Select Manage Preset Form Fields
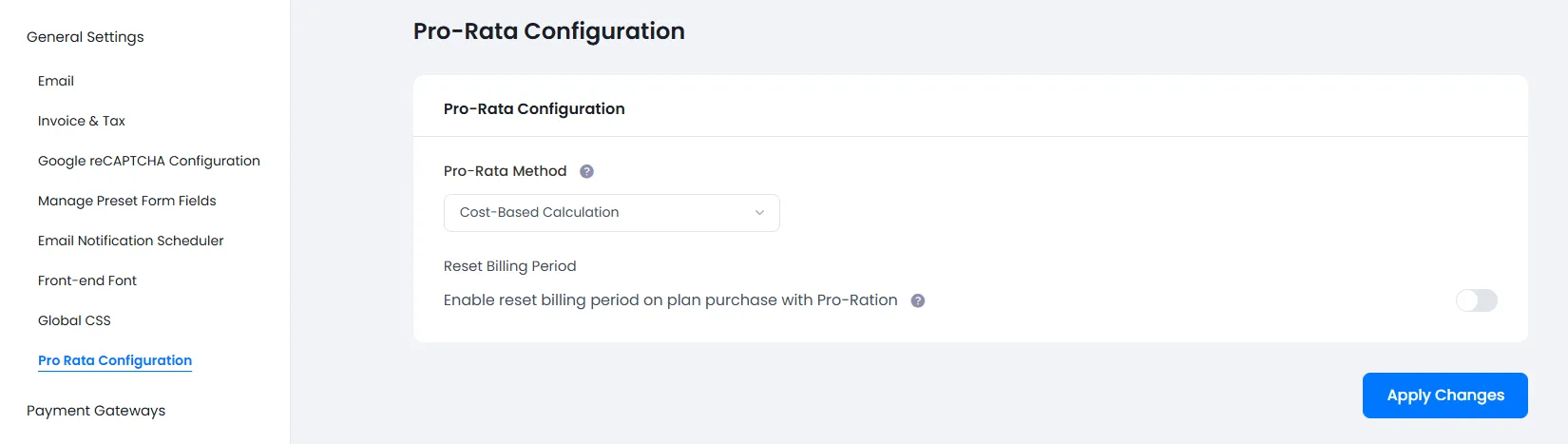Viewport: 1568px width, 444px height. pos(127,201)
